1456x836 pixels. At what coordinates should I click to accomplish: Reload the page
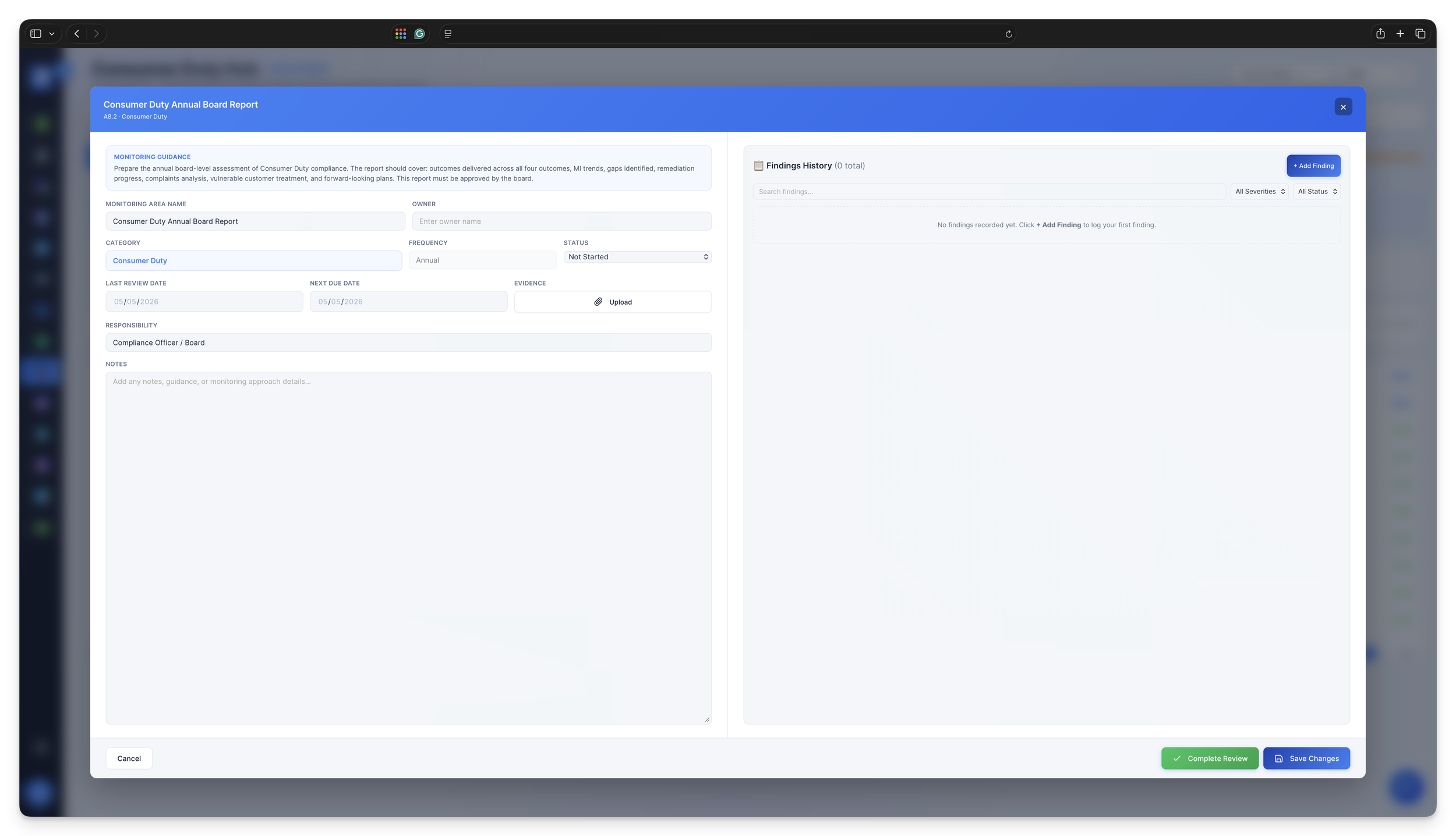[1009, 34]
